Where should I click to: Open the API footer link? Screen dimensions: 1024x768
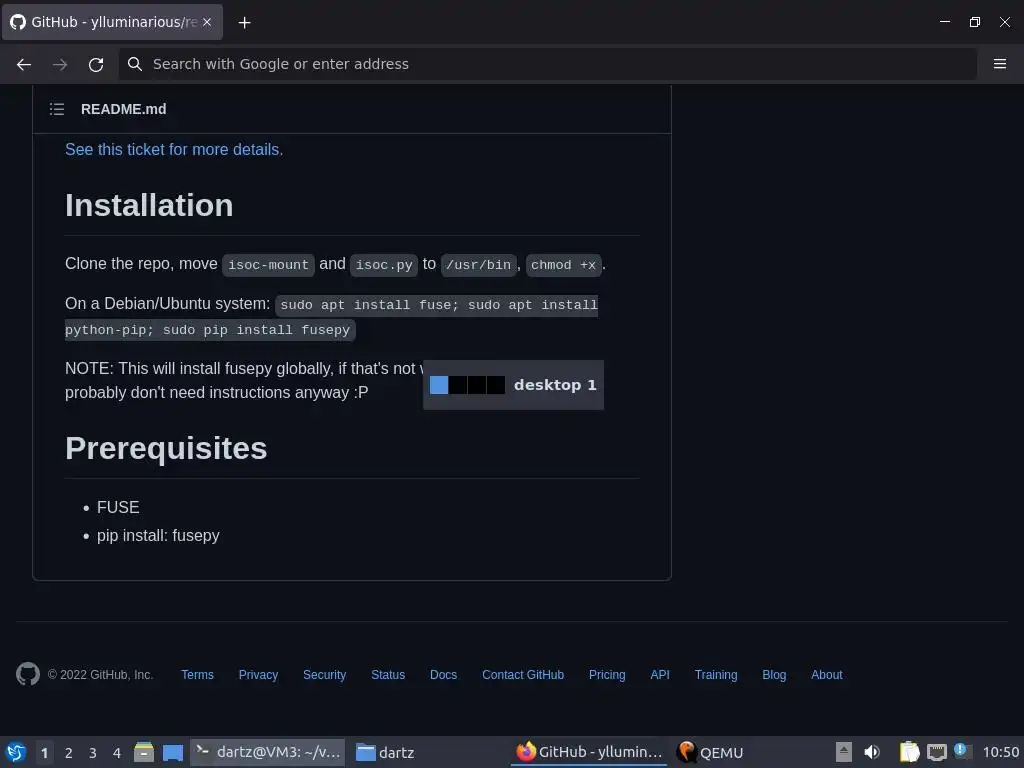coord(660,675)
